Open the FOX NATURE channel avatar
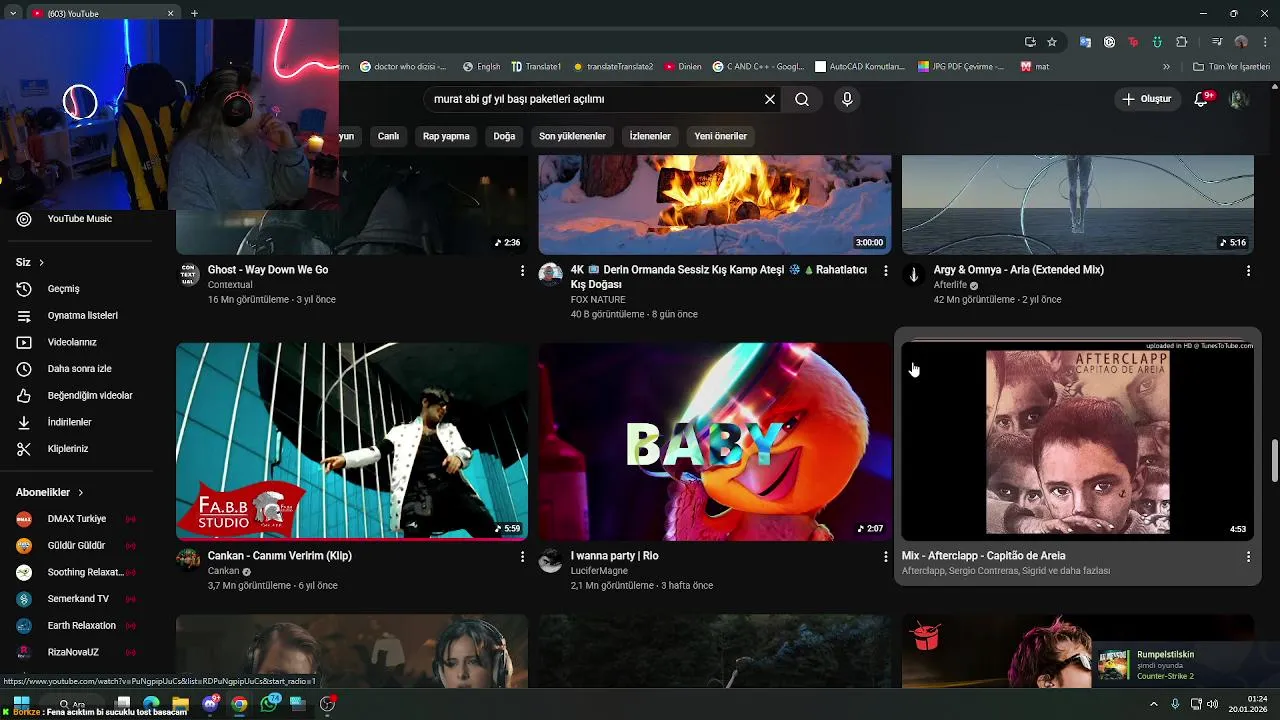 pyautogui.click(x=550, y=274)
